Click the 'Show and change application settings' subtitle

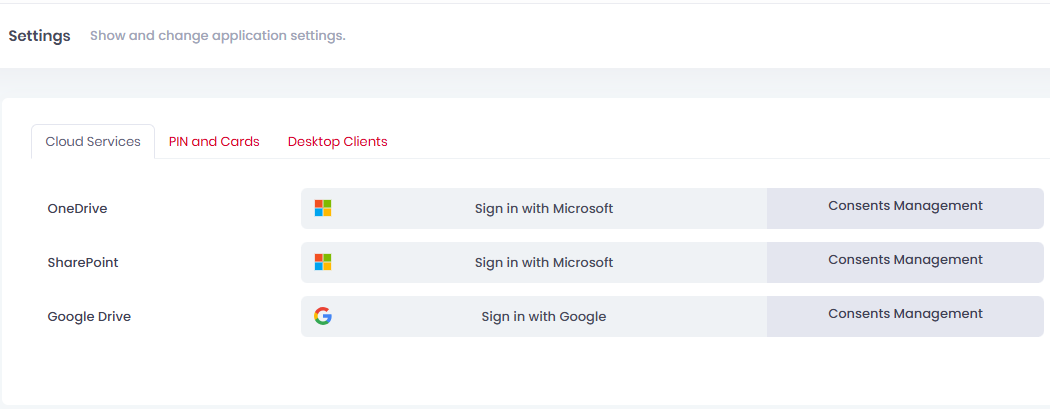[218, 35]
